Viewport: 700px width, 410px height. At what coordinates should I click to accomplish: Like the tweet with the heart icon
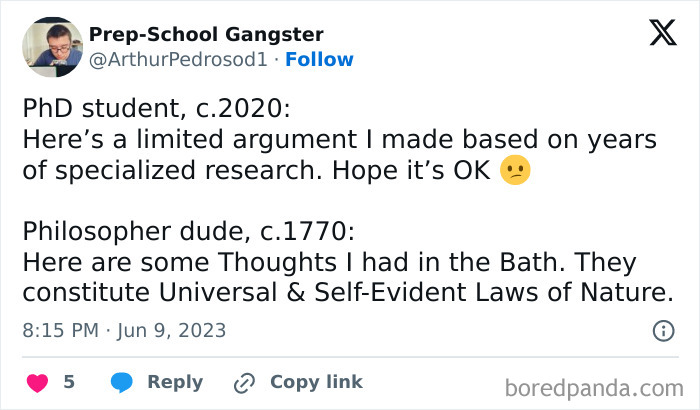click(38, 382)
